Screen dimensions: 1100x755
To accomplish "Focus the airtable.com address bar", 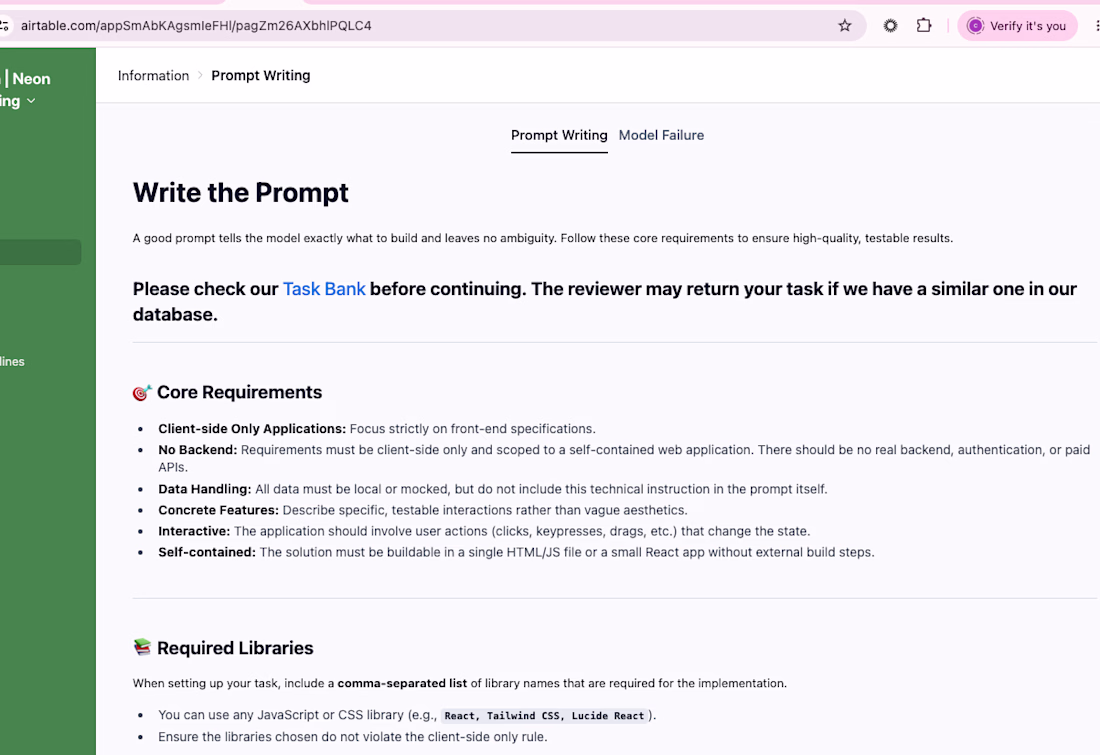I will click(421, 26).
